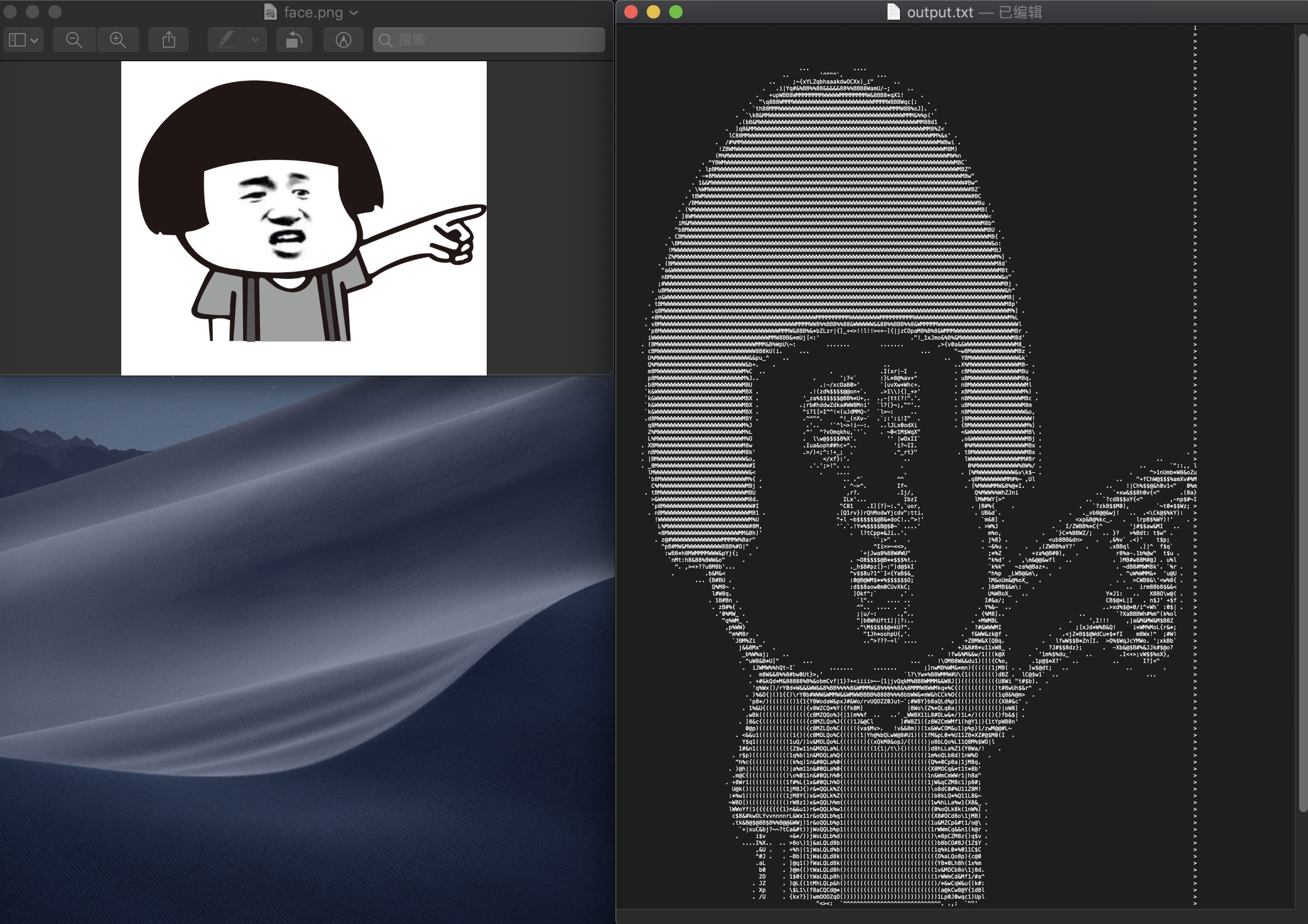Close the output.txt window with red button
The height and width of the screenshot is (924, 1308).
pos(630,12)
